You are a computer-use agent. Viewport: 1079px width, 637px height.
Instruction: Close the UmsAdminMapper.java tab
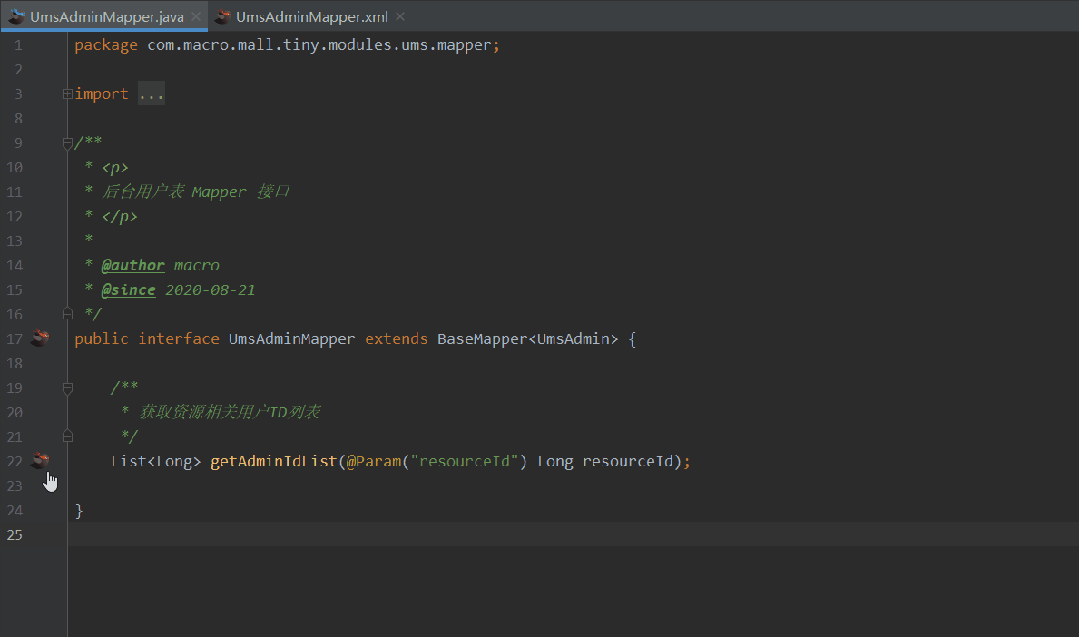(x=195, y=16)
